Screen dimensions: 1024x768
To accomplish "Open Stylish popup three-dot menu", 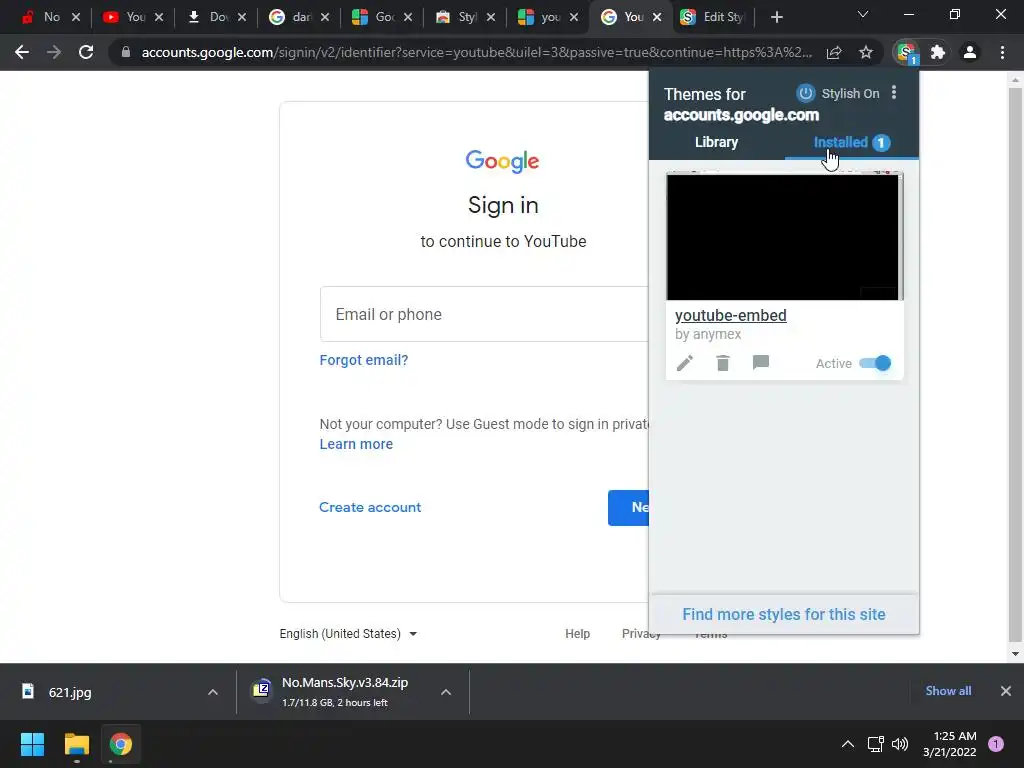I will point(894,93).
